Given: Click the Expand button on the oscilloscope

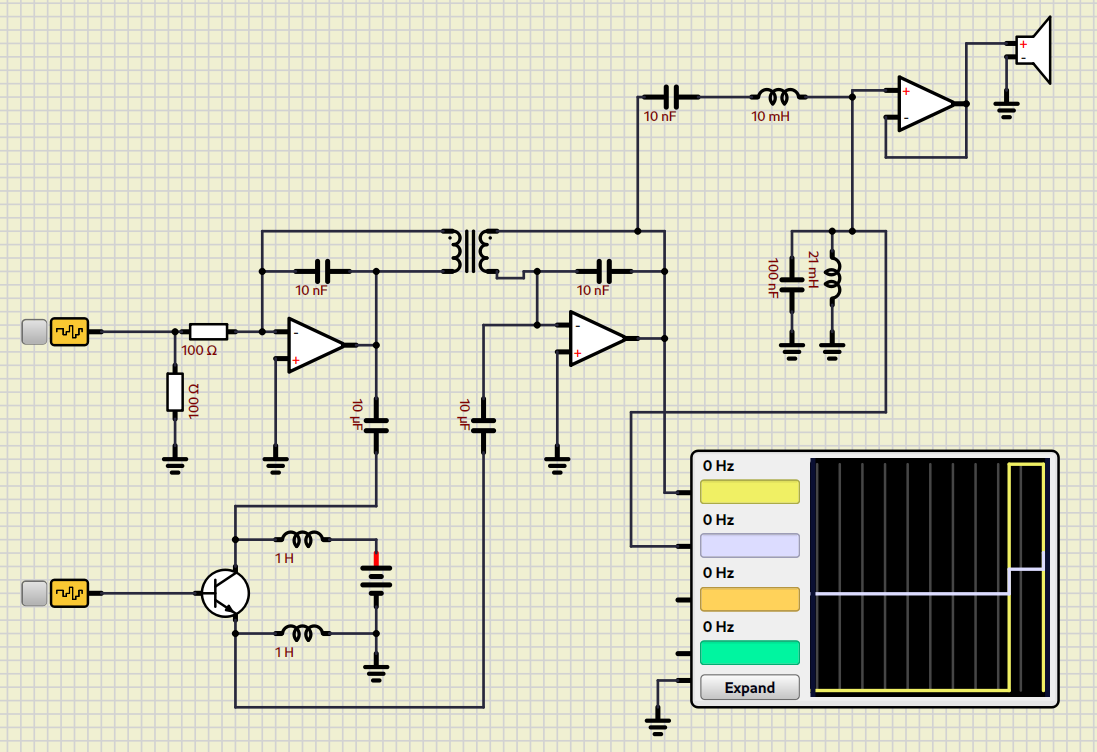Looking at the screenshot, I should [750, 688].
